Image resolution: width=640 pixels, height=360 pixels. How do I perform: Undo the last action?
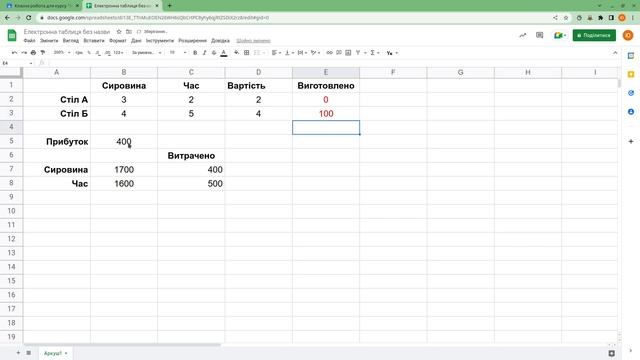point(14,53)
